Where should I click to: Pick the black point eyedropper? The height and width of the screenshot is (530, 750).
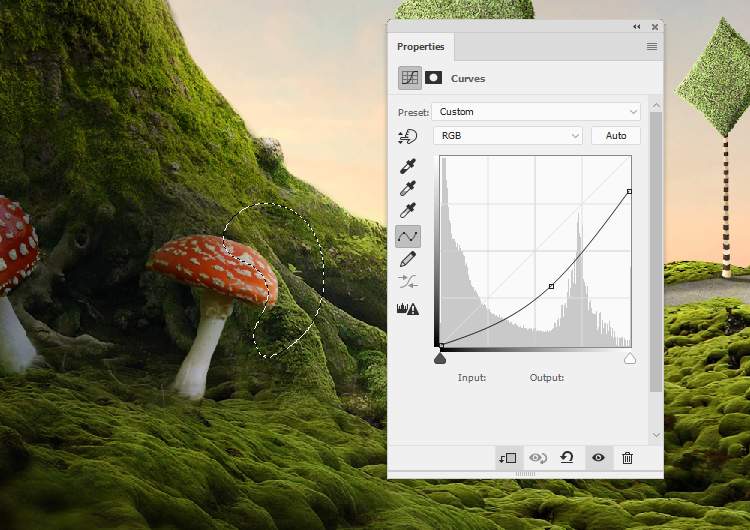(x=407, y=166)
